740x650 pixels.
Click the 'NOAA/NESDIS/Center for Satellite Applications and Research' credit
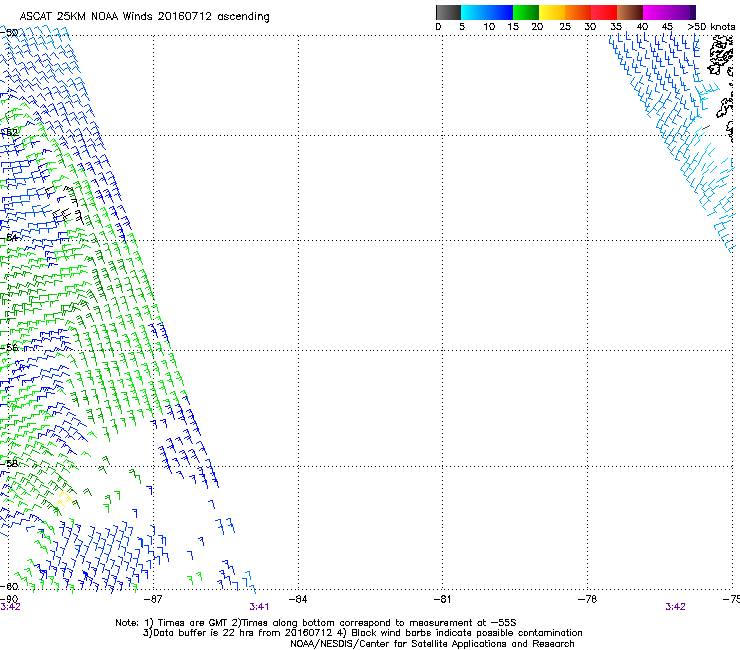[432, 644]
